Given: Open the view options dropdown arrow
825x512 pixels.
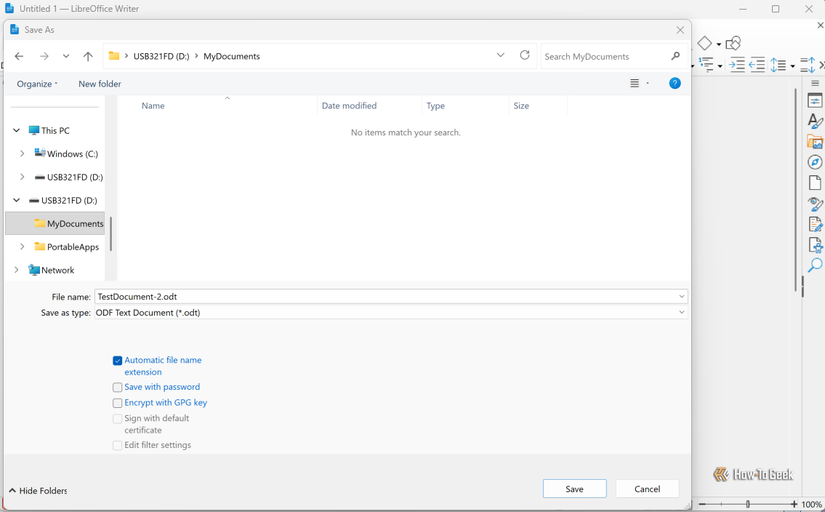Looking at the screenshot, I should [x=648, y=83].
